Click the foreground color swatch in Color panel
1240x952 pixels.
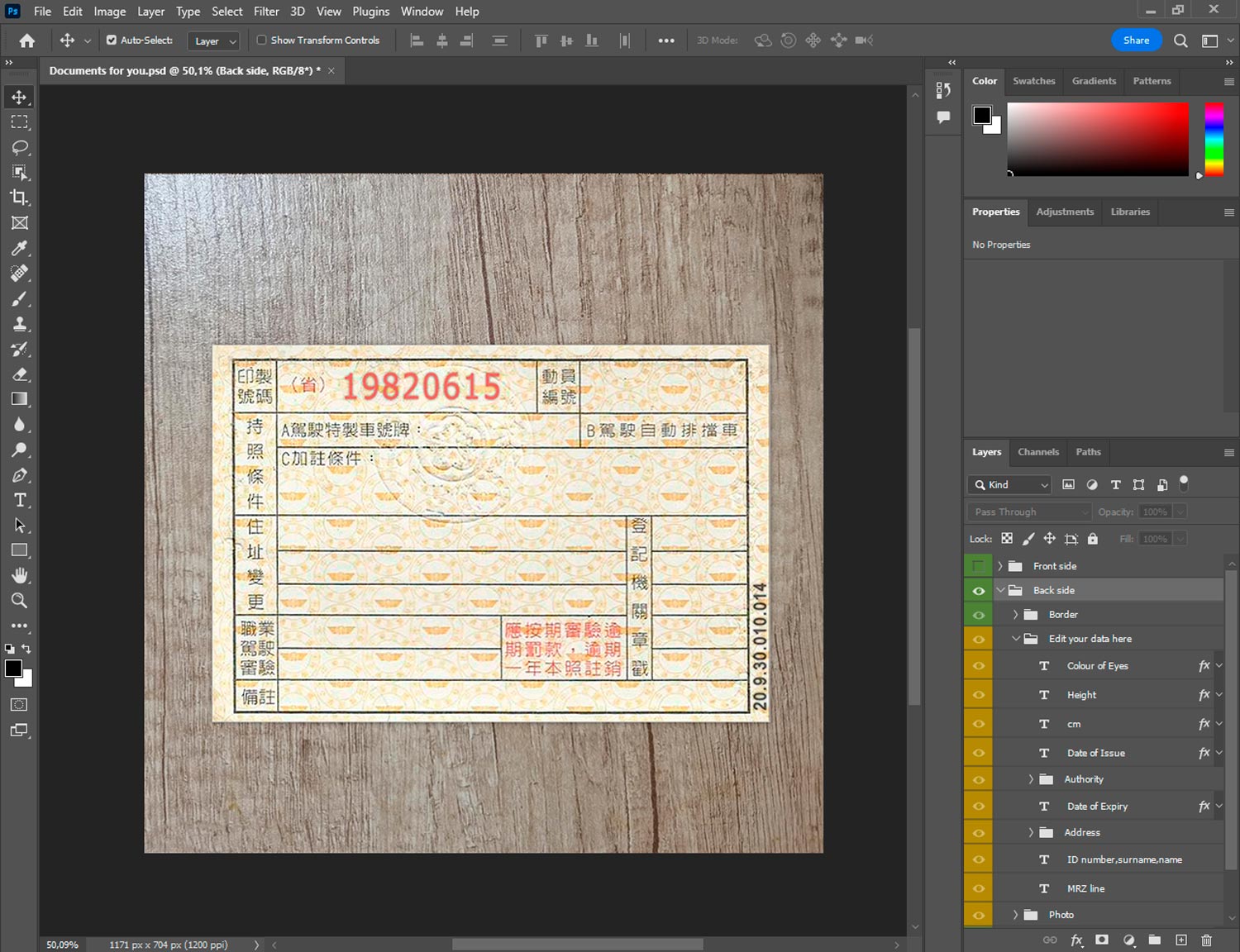(982, 115)
